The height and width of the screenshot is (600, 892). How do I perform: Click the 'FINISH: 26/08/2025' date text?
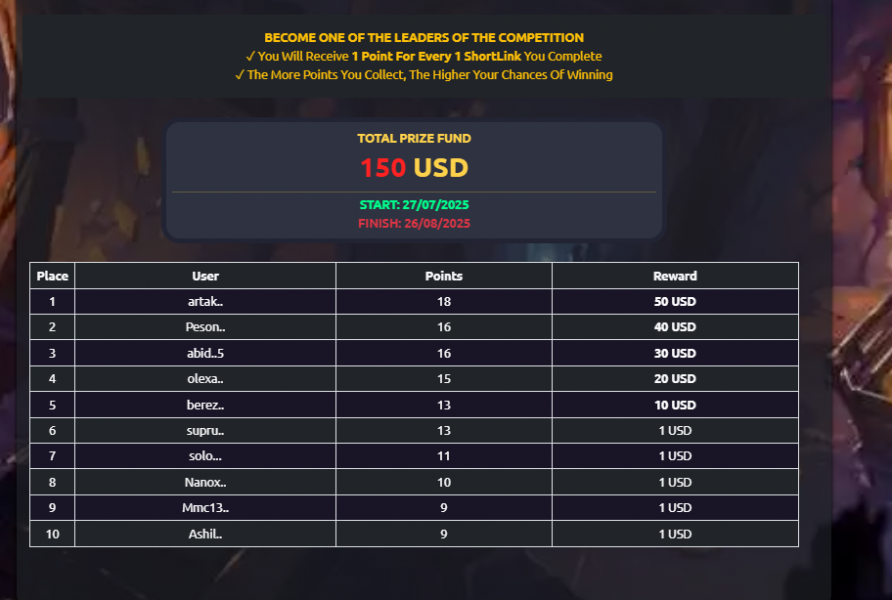click(414, 224)
